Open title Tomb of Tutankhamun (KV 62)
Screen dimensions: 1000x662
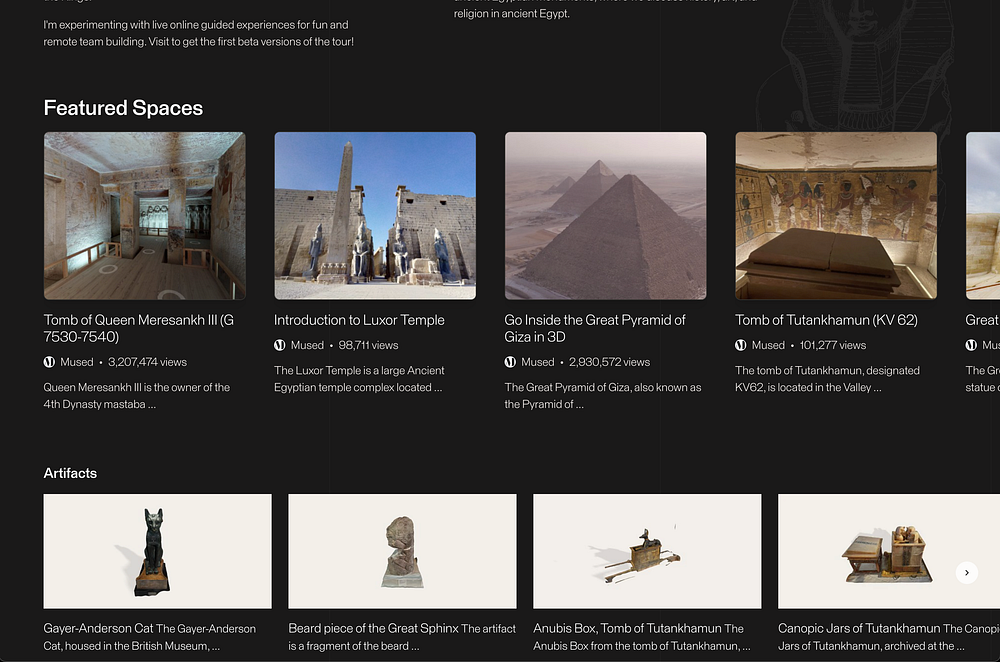point(826,320)
